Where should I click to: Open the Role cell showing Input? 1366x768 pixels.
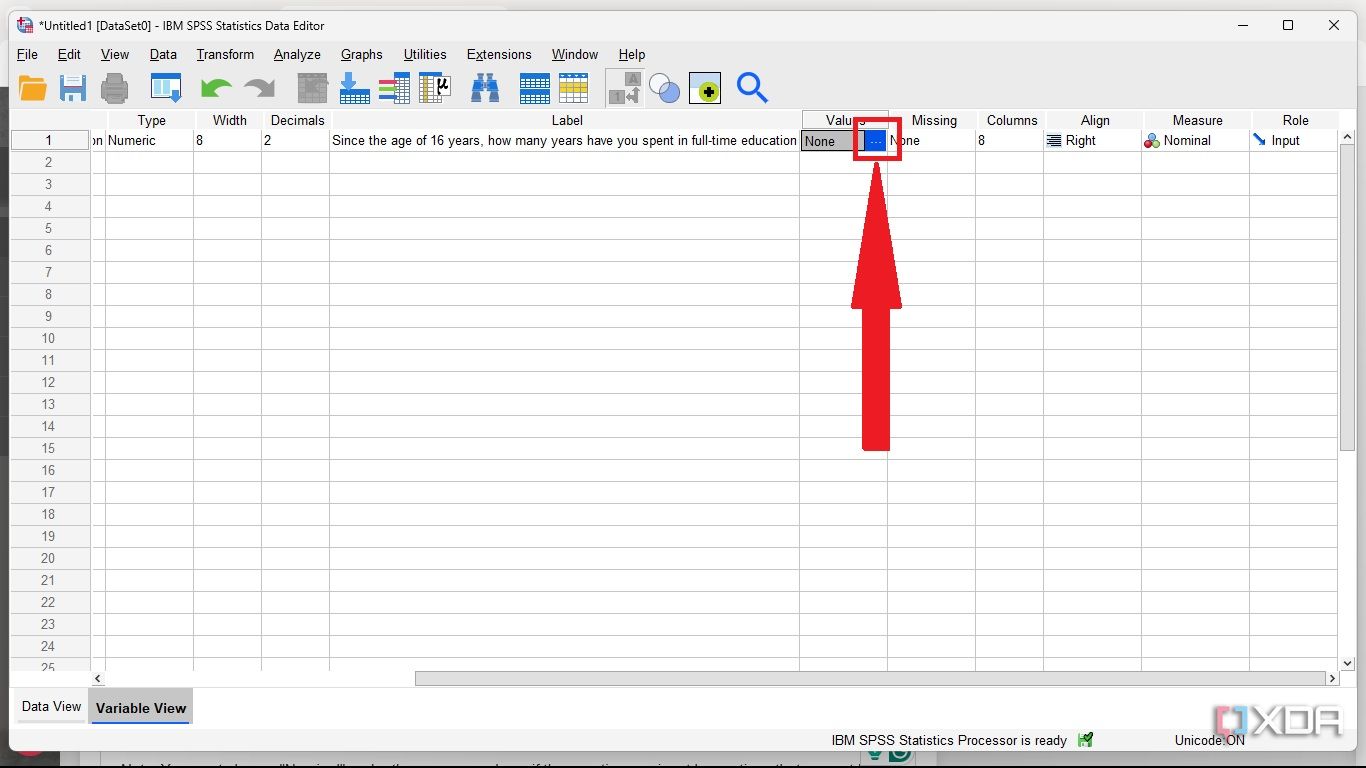click(x=1294, y=141)
